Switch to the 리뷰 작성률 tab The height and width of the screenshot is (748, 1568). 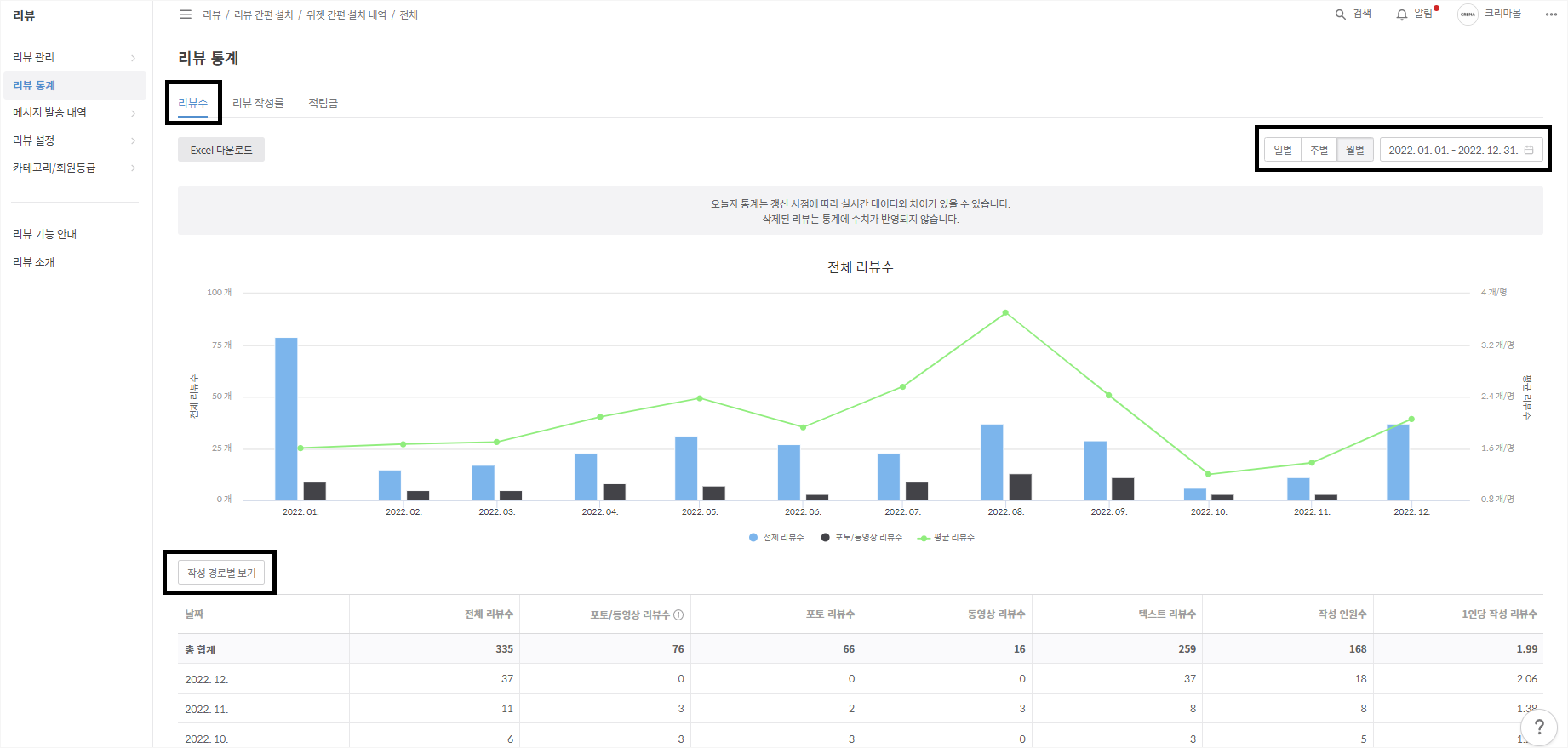(258, 103)
